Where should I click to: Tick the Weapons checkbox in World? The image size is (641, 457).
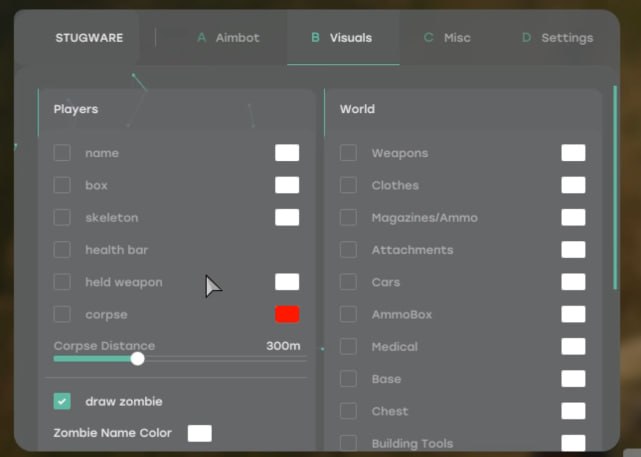348,153
